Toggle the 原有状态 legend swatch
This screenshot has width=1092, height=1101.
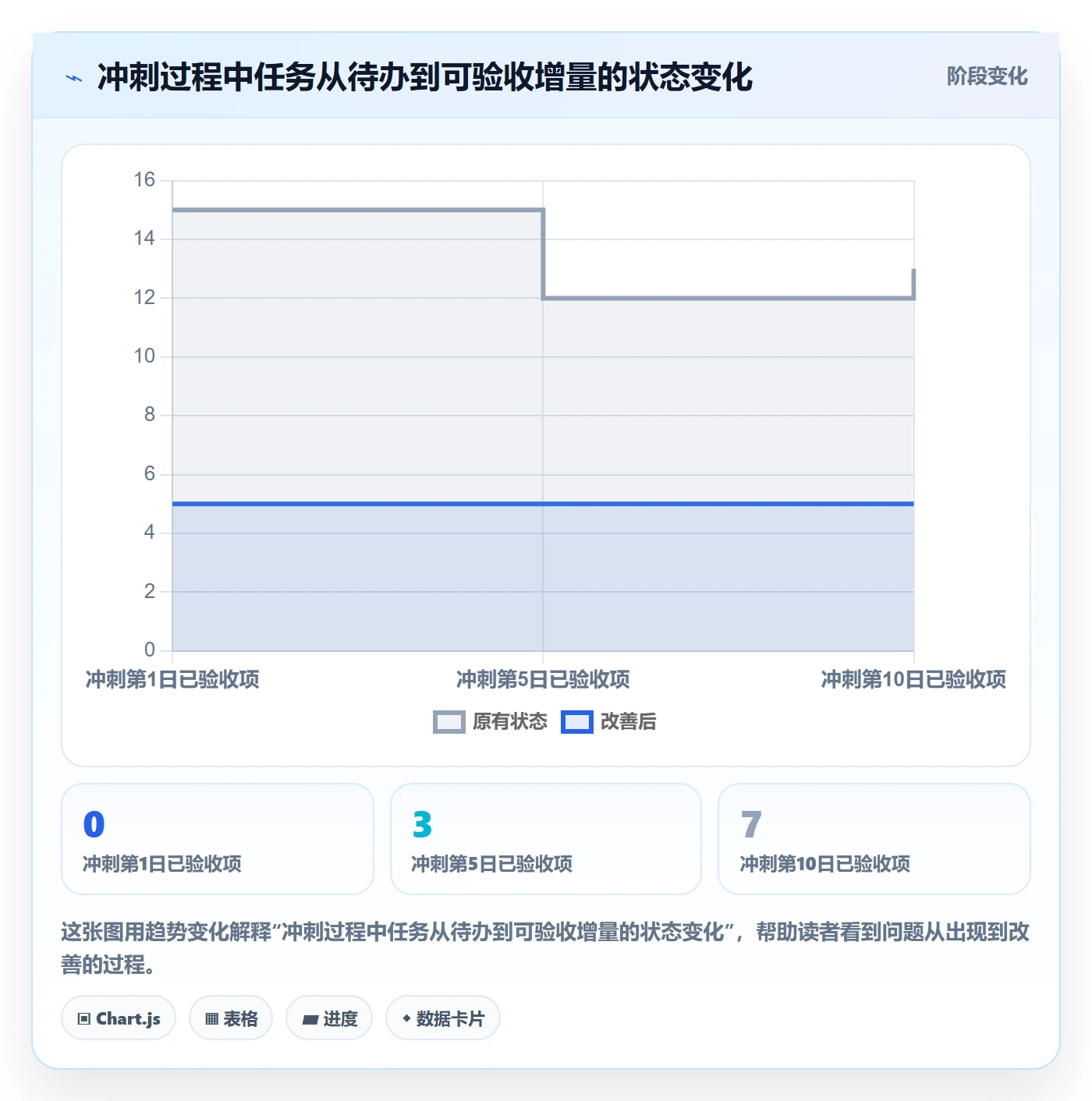coord(448,722)
